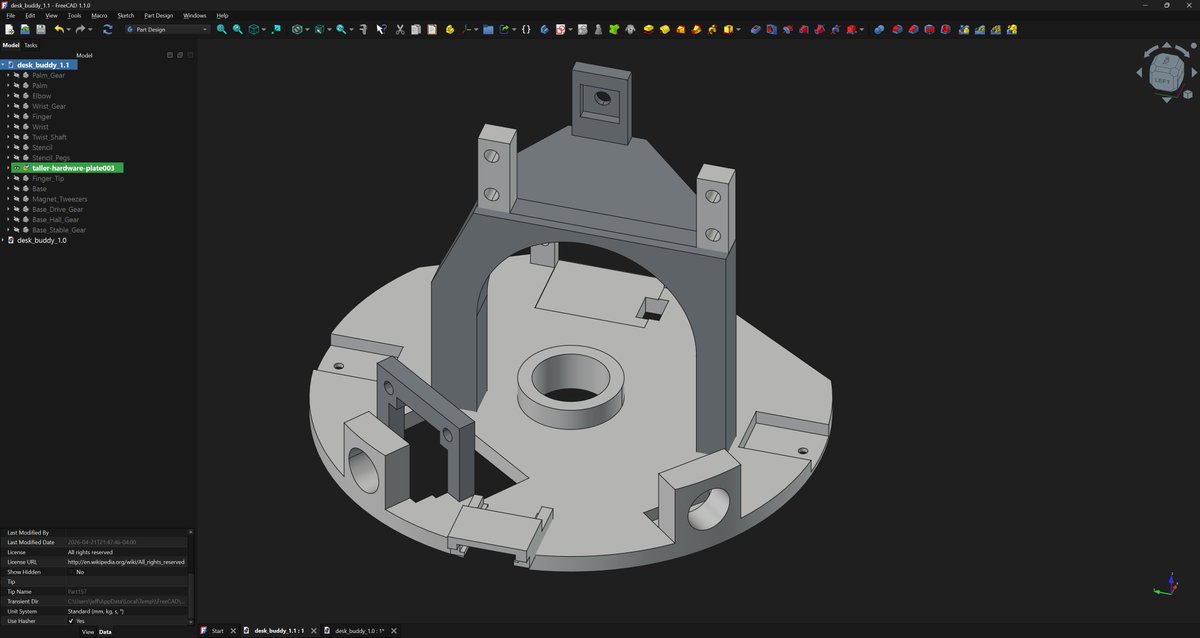Viewport: 1200px width, 638px height.
Task: Click the New document icon
Action: [9, 29]
